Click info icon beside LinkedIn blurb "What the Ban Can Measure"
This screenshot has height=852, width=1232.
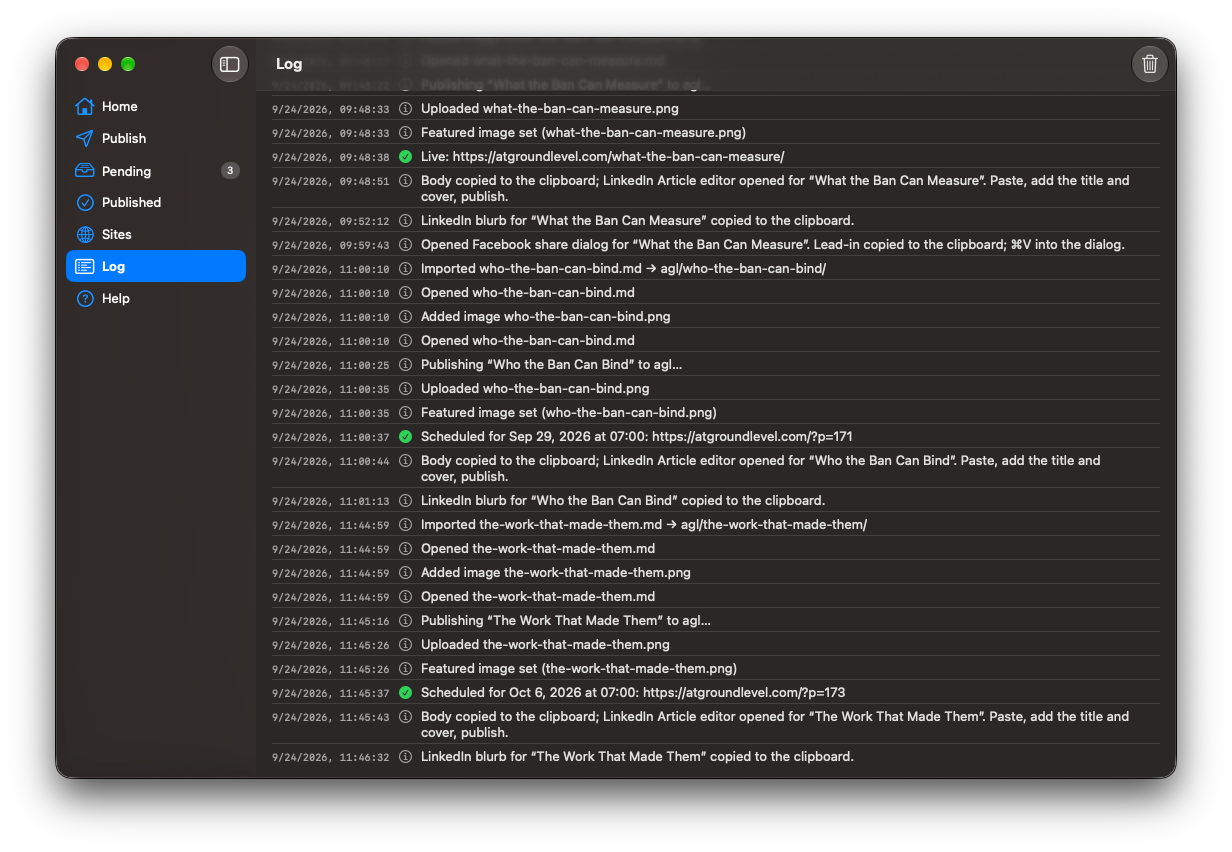click(405, 220)
